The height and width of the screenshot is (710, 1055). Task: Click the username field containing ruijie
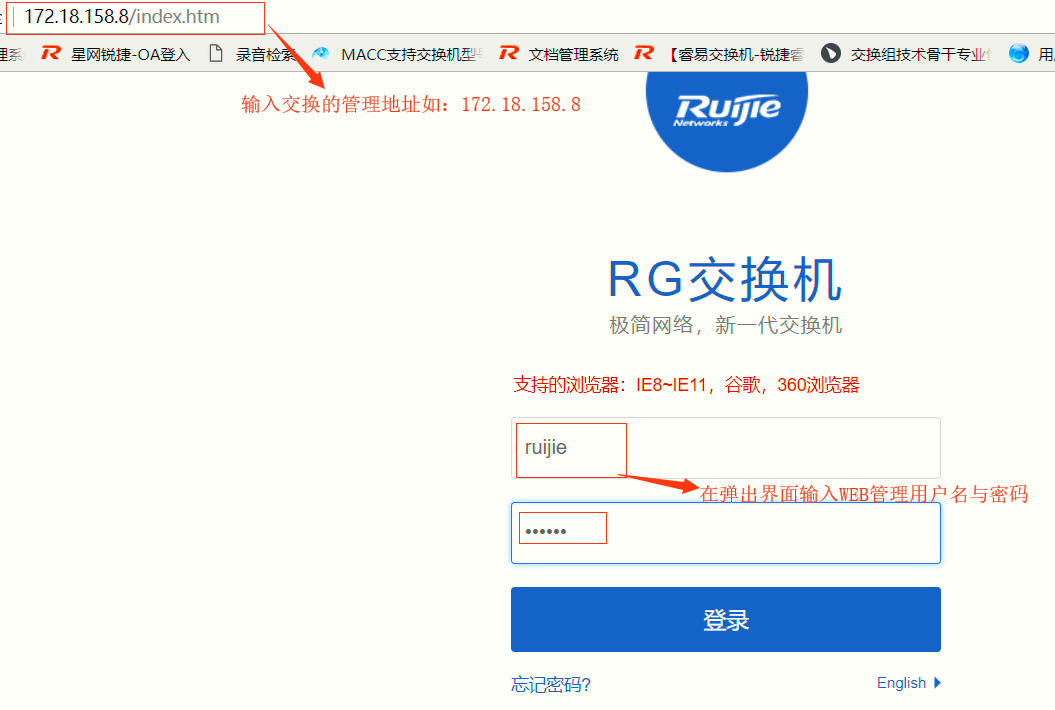726,448
